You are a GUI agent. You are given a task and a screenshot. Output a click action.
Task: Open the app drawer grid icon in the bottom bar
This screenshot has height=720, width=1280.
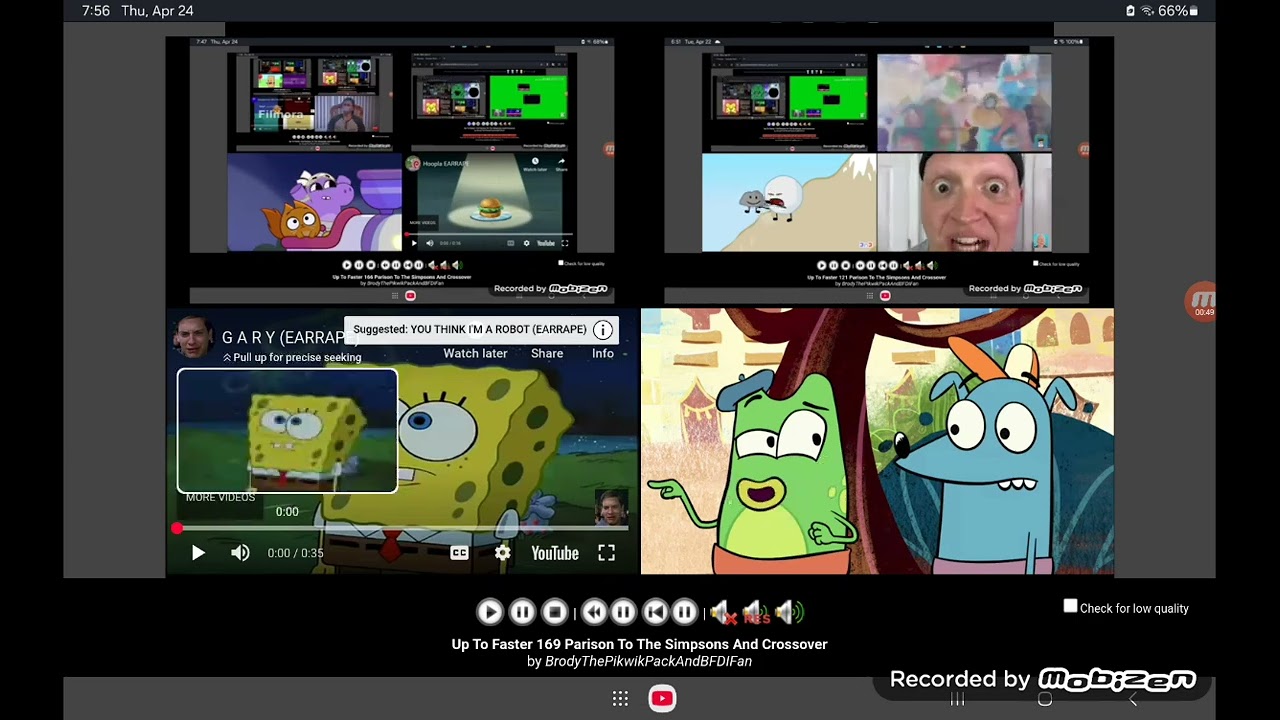[x=620, y=699]
